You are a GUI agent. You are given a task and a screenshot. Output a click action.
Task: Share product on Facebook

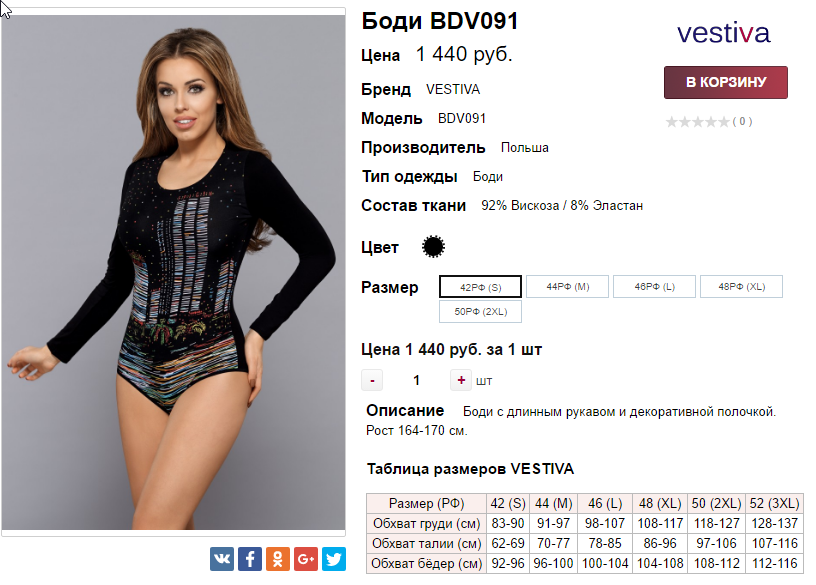point(250,559)
